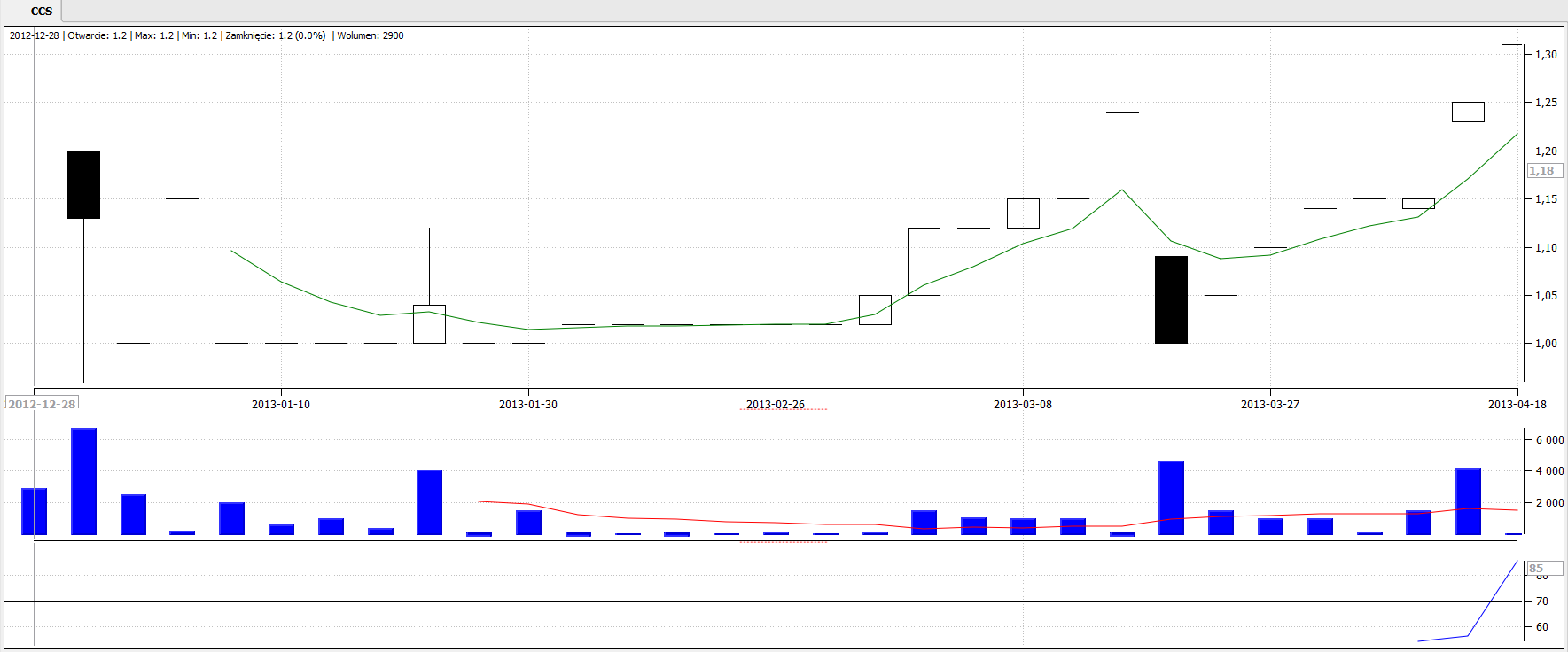
Task: Click the 6 000 volume axis label
Action: [1548, 440]
